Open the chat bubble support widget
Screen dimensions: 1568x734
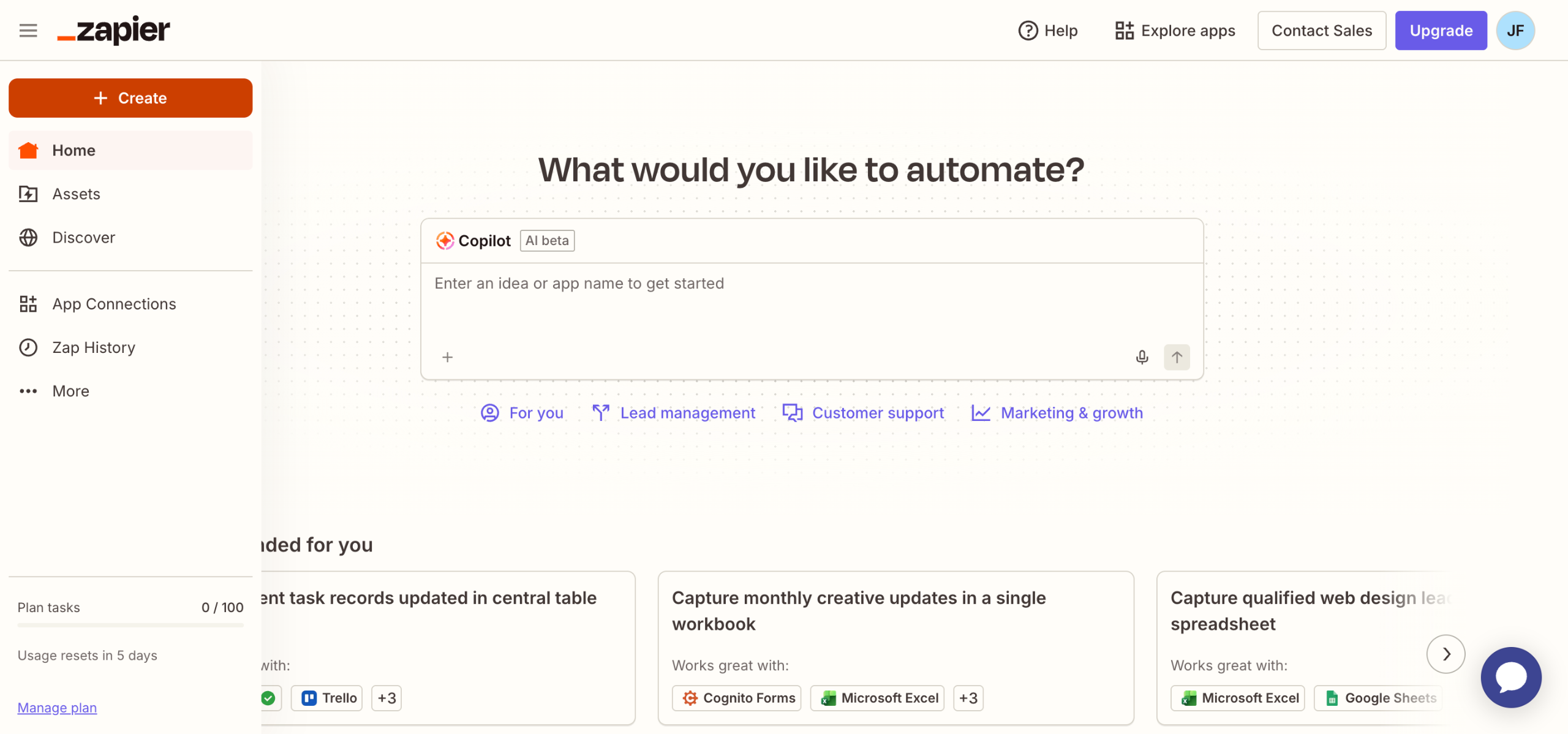[x=1510, y=677]
